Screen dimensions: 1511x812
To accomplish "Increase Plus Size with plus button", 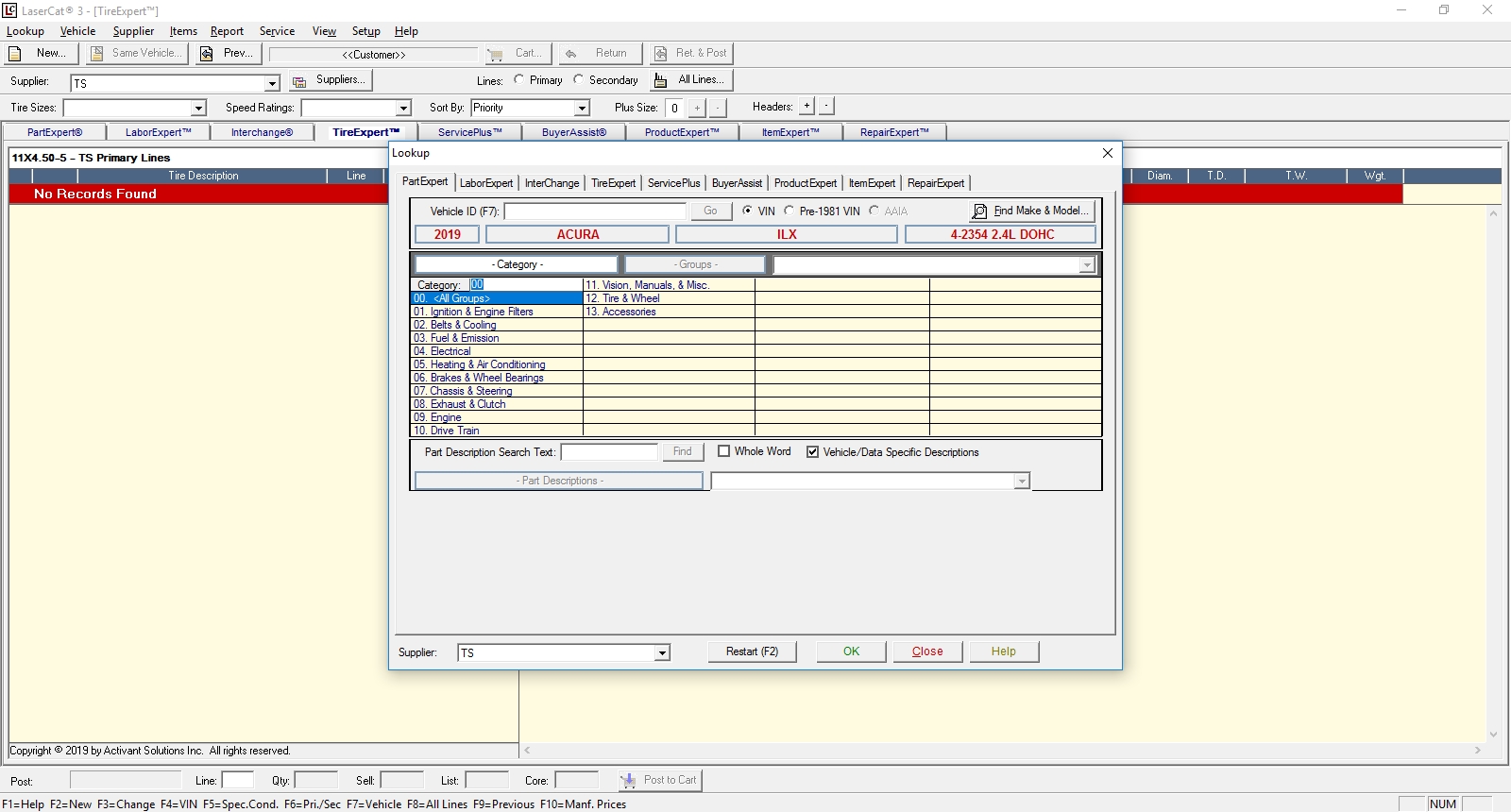I will tap(697, 108).
